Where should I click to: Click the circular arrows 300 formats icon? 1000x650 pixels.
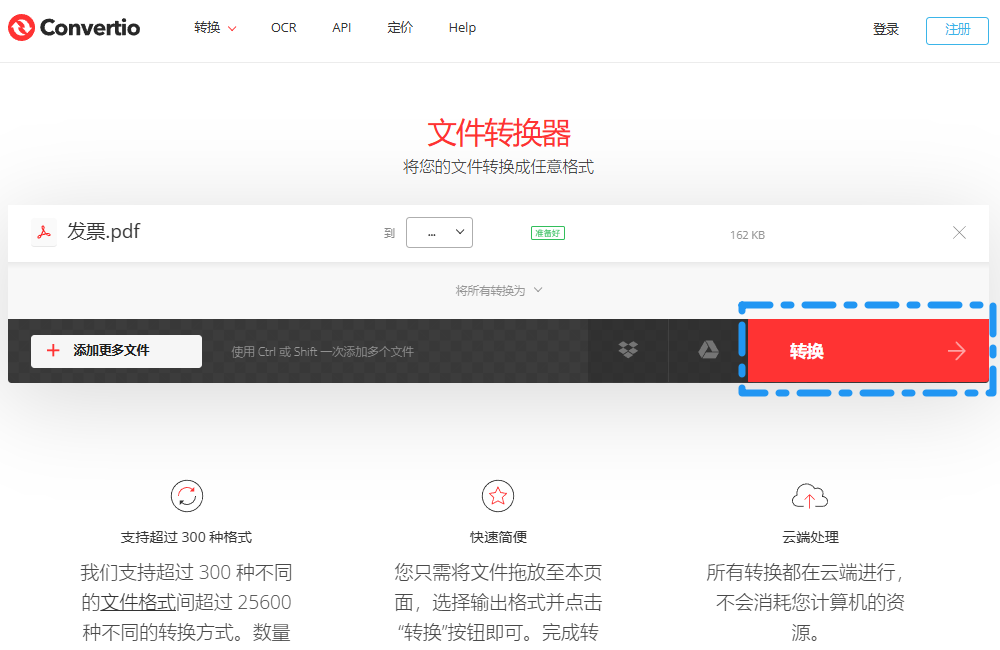click(x=187, y=496)
